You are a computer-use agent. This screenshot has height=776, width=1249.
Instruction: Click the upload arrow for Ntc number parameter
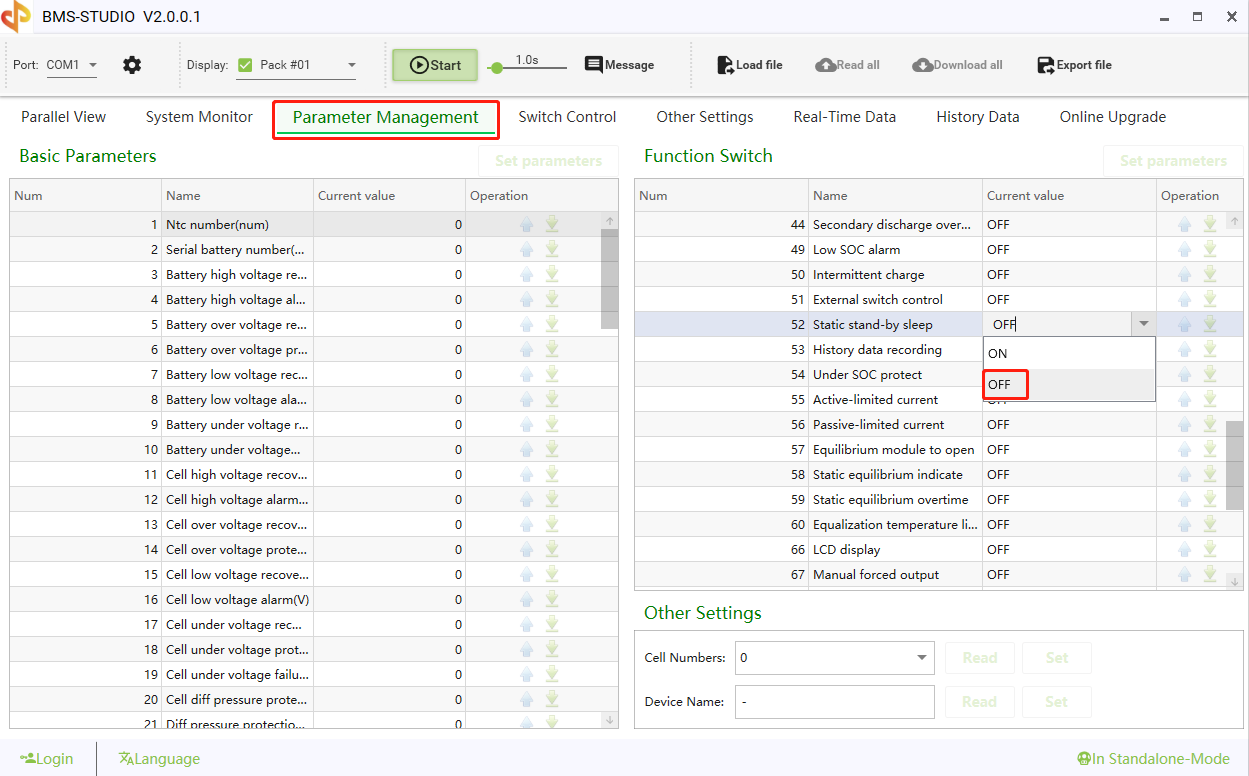click(x=527, y=224)
